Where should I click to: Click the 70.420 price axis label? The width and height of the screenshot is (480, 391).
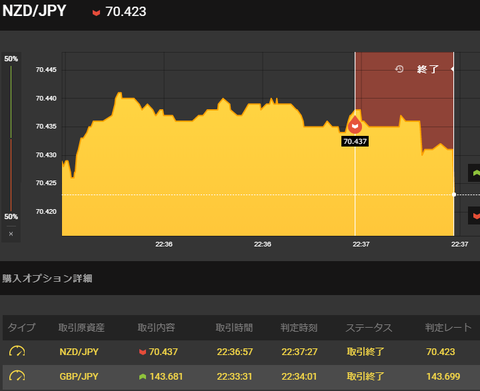[46, 212]
